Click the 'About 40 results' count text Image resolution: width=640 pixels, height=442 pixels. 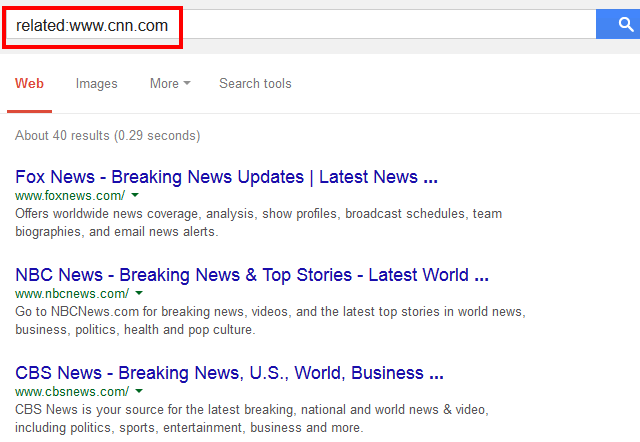[107, 135]
